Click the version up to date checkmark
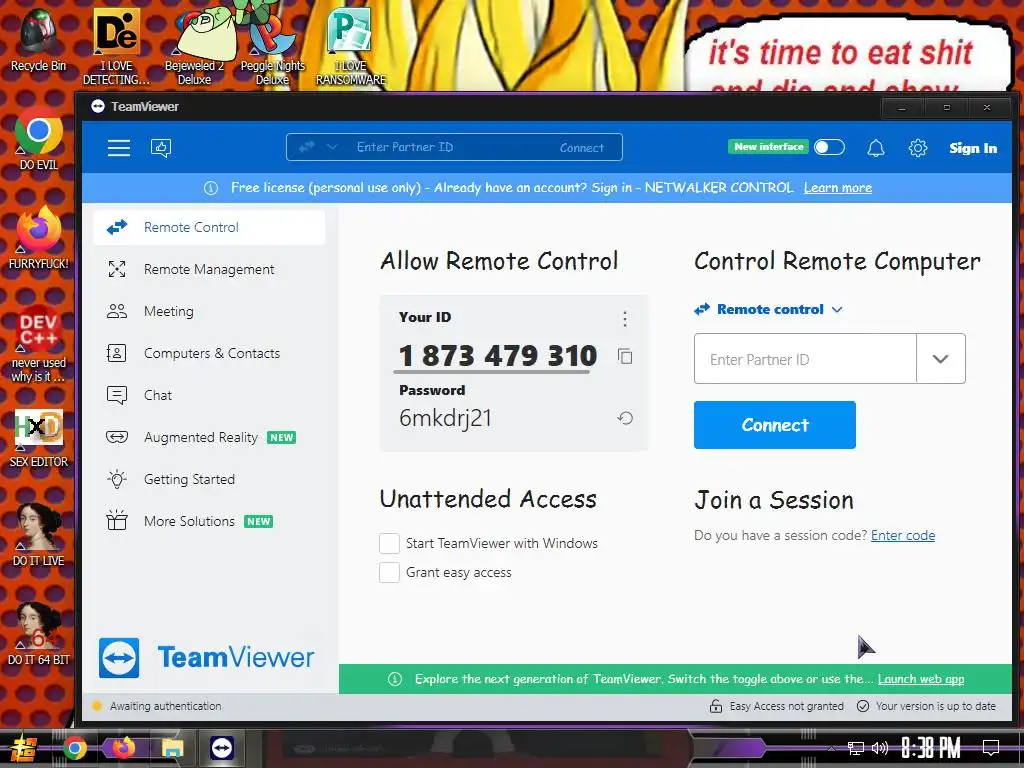 point(863,706)
